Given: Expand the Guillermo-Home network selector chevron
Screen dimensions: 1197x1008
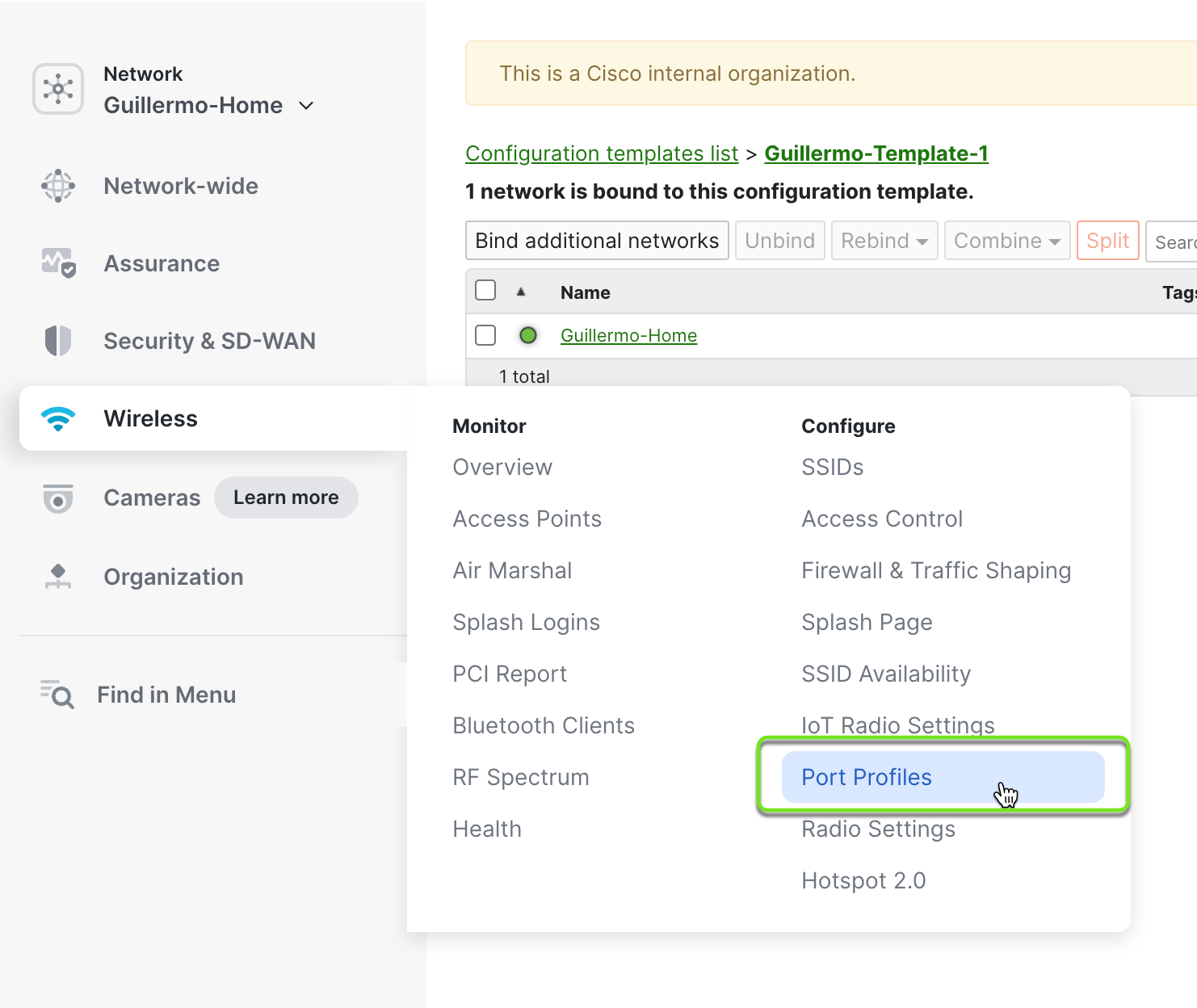Looking at the screenshot, I should click(306, 106).
